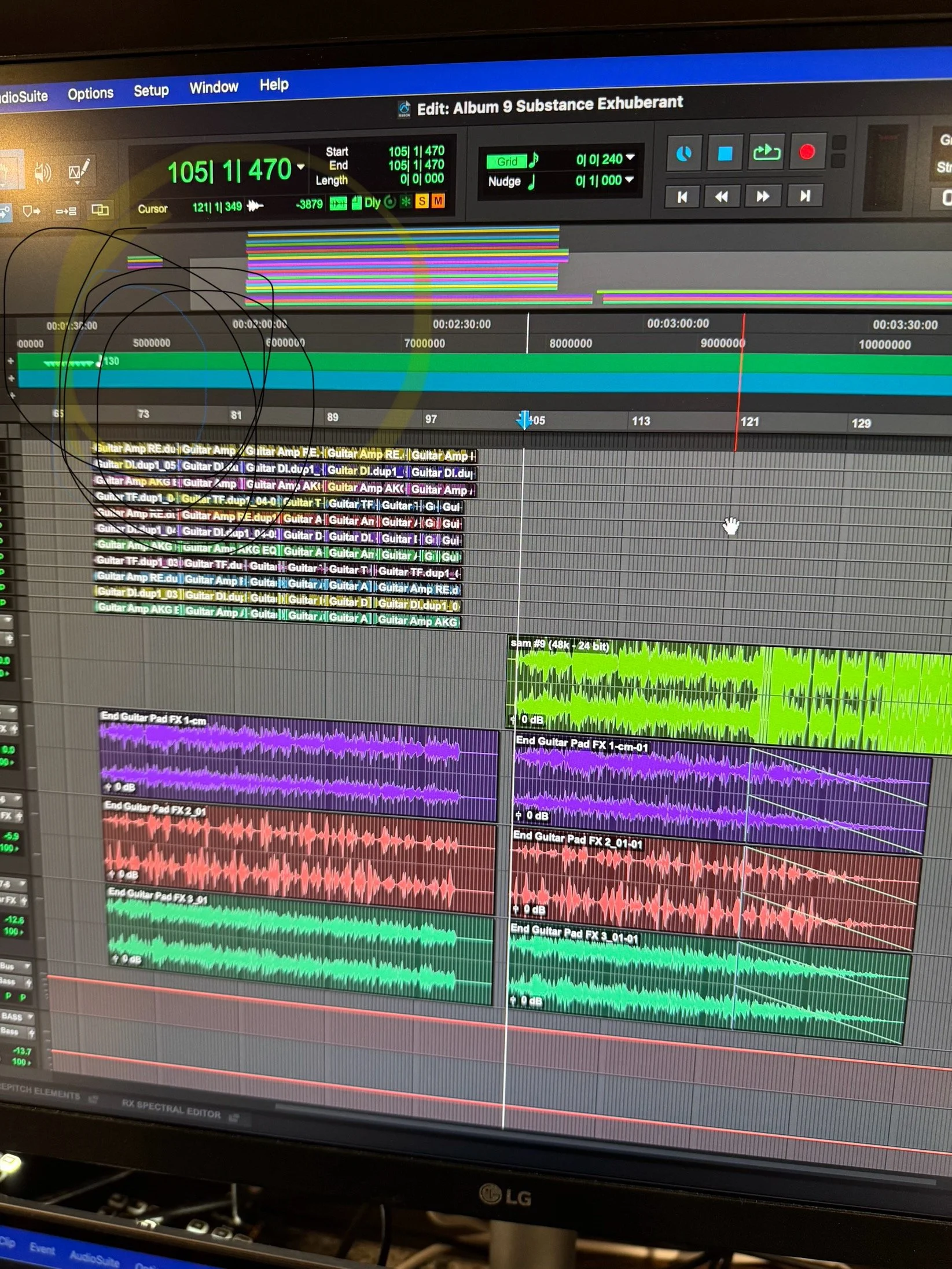Open the RX SPECTRAL EDITOR tab
The height and width of the screenshot is (1269, 952).
click(171, 1109)
